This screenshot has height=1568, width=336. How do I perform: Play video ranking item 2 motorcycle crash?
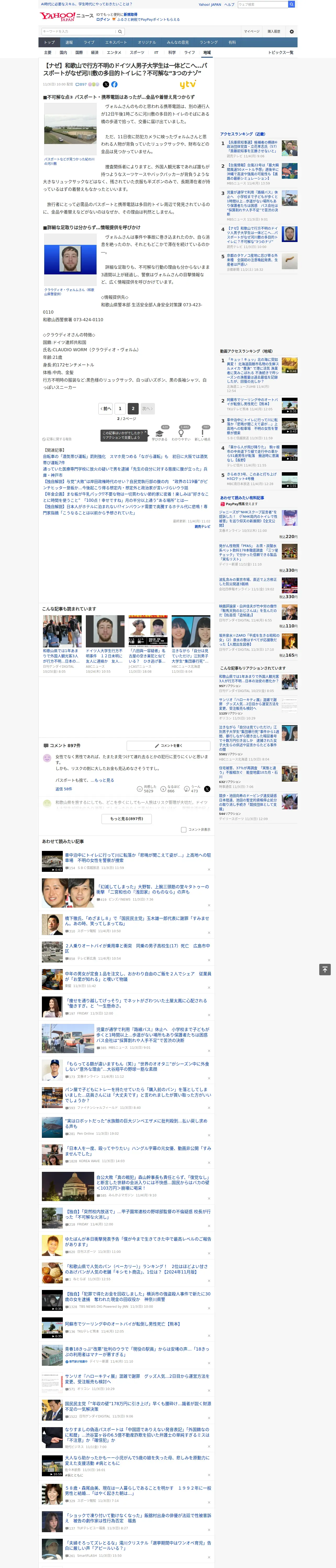point(290,405)
